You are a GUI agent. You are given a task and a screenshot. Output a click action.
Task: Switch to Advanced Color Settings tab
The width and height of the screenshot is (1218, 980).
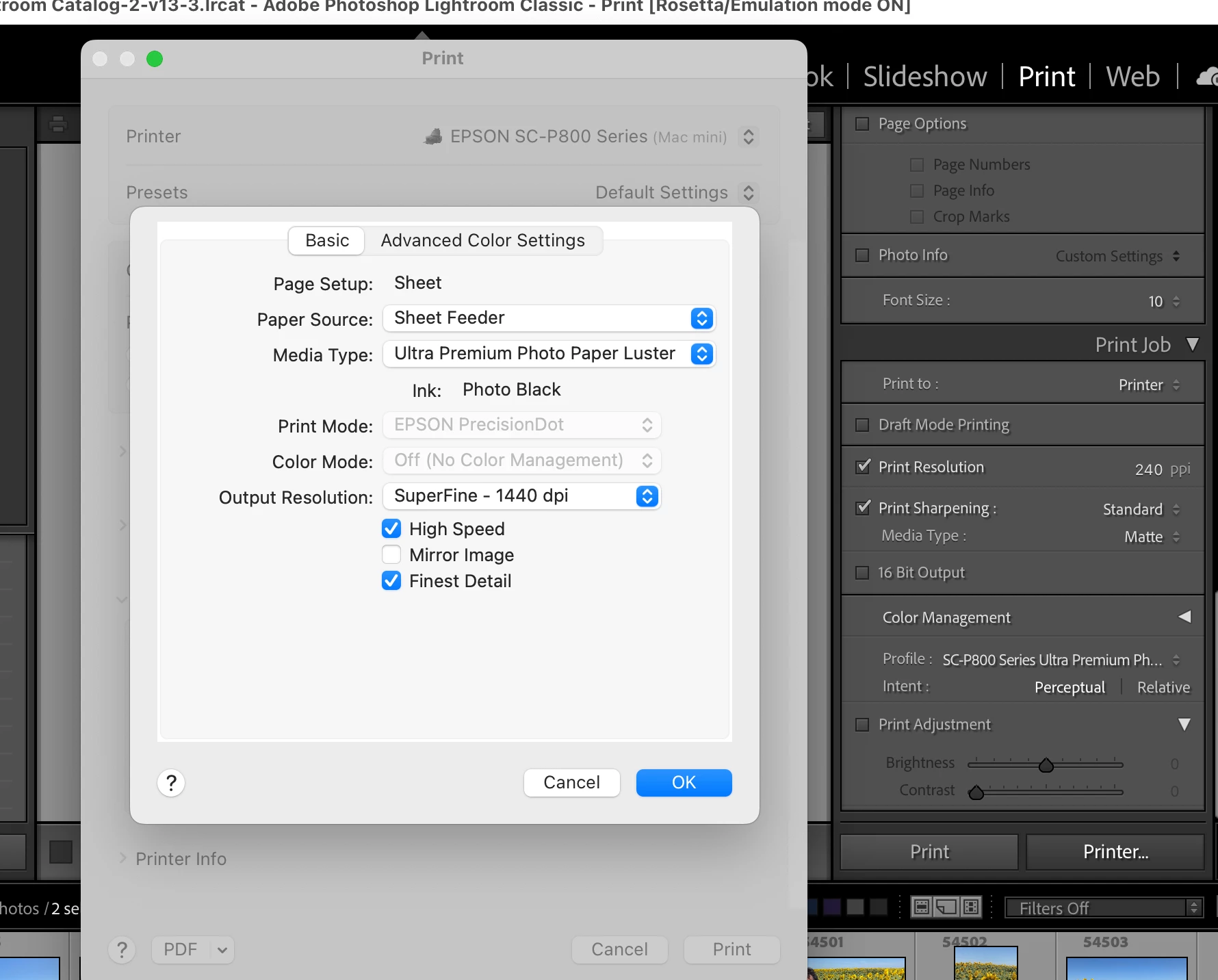tap(483, 240)
